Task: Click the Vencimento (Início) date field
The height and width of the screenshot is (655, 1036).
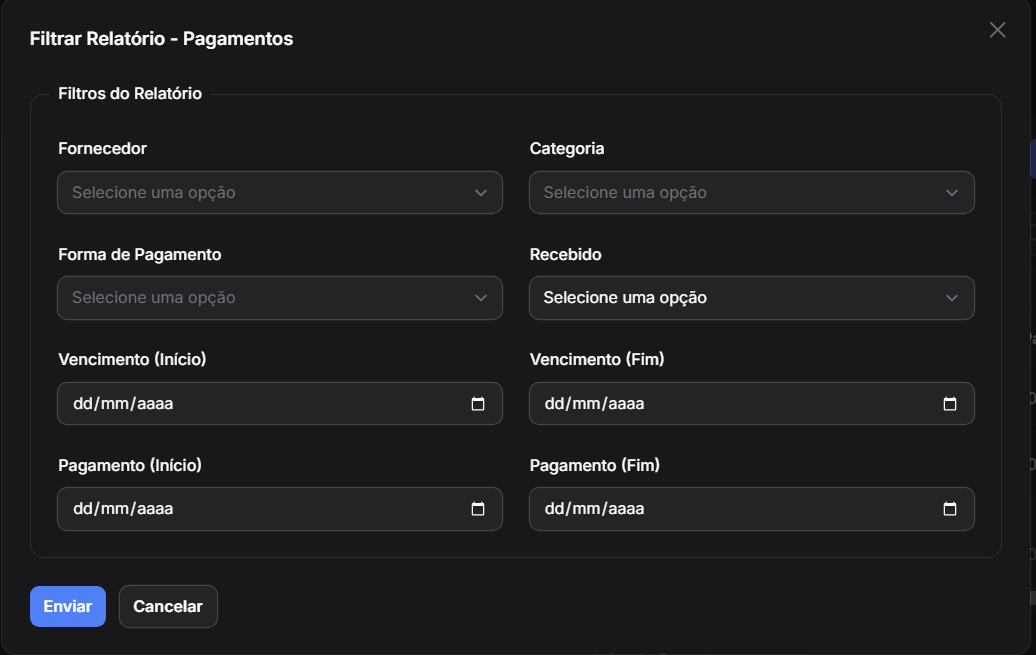Action: click(279, 403)
